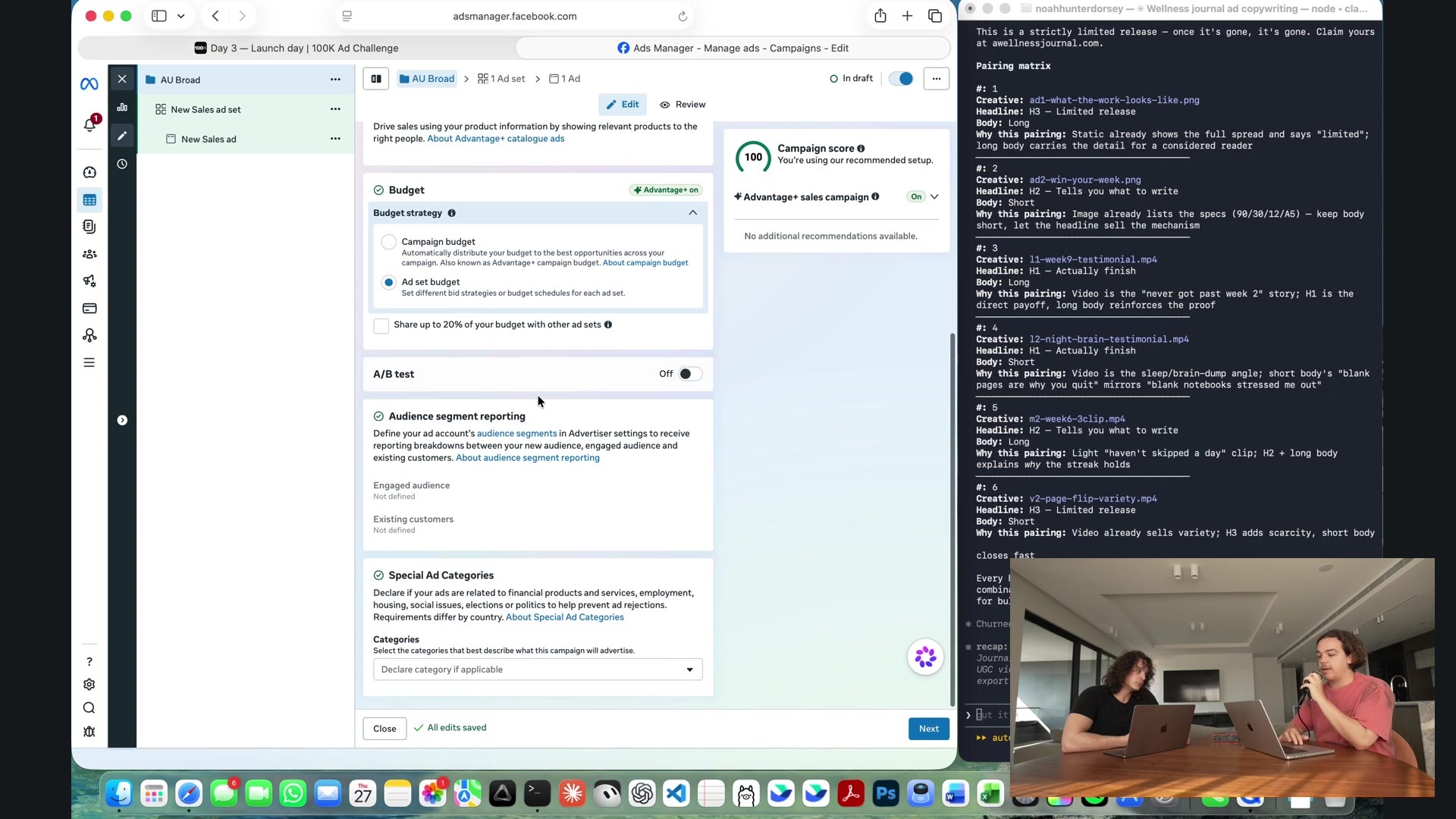
Task: Open About Special Ad Categories link
Action: (564, 617)
